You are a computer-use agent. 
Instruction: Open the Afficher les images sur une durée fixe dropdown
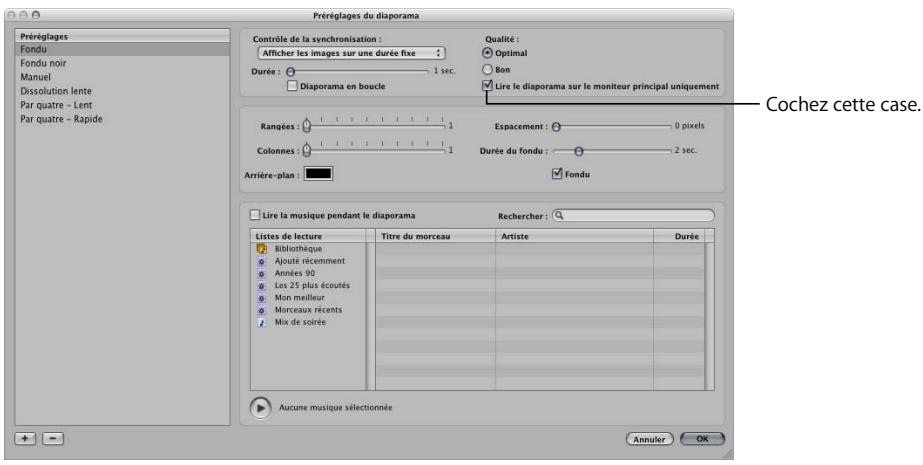coord(351,53)
